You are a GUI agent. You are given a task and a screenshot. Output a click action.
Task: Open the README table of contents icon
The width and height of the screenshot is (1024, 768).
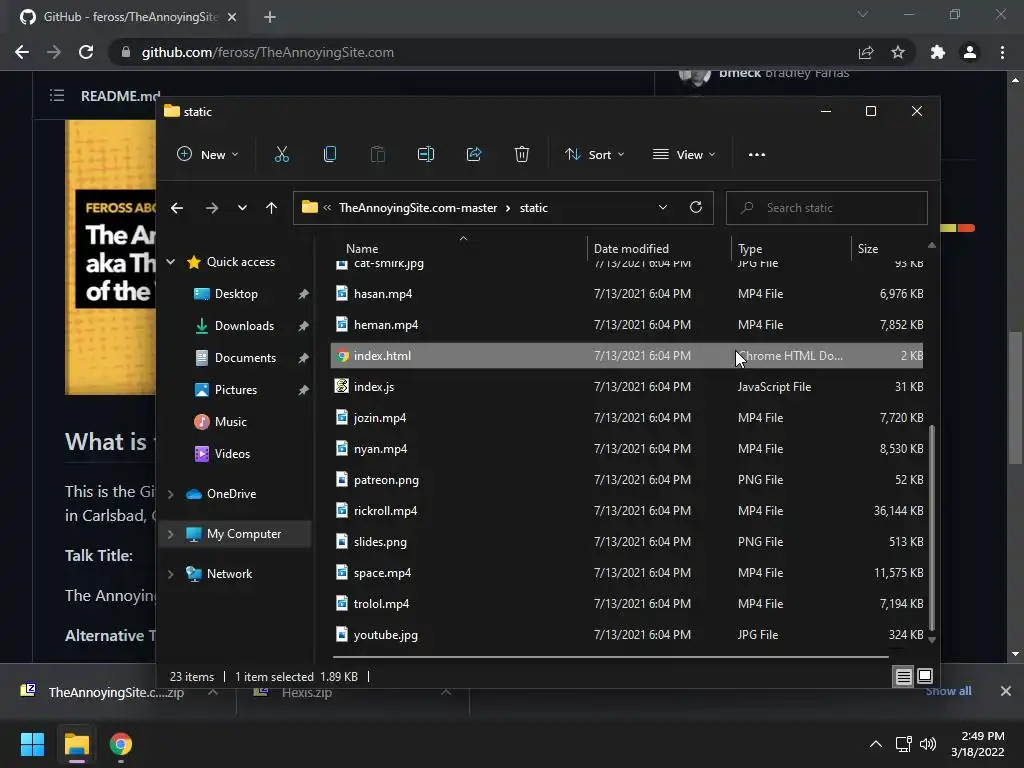coord(57,95)
